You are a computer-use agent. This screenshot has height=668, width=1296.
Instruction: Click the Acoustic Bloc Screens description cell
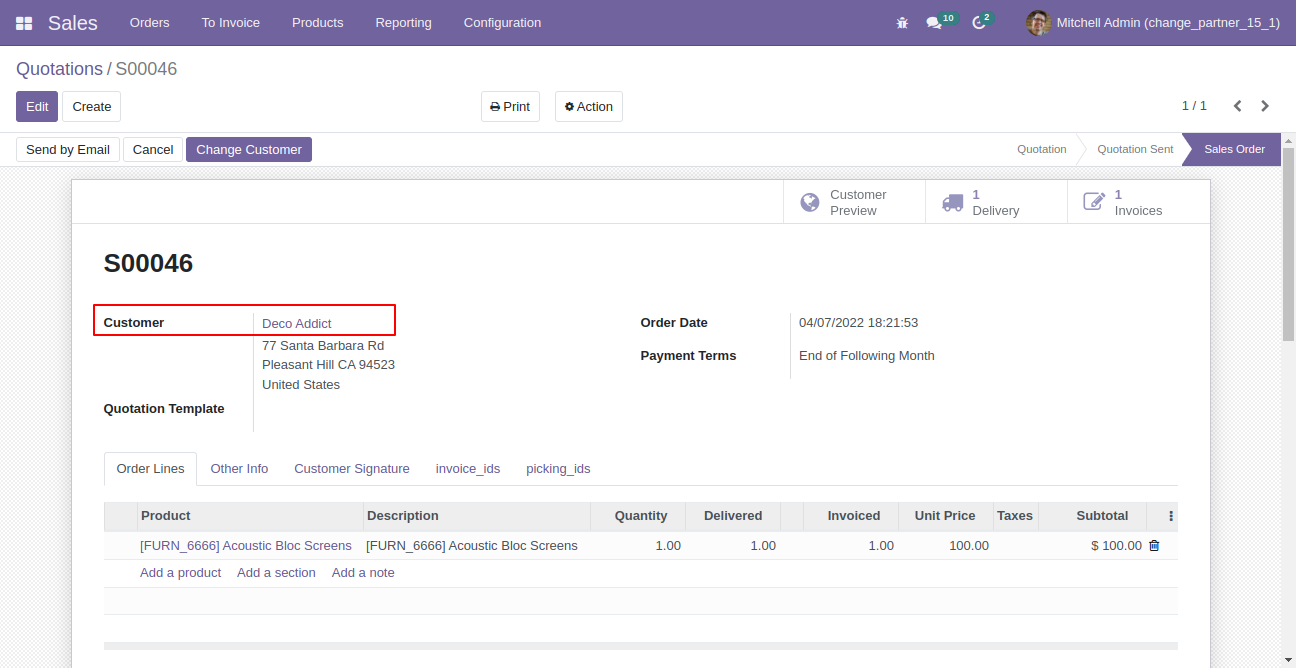[x=476, y=546]
